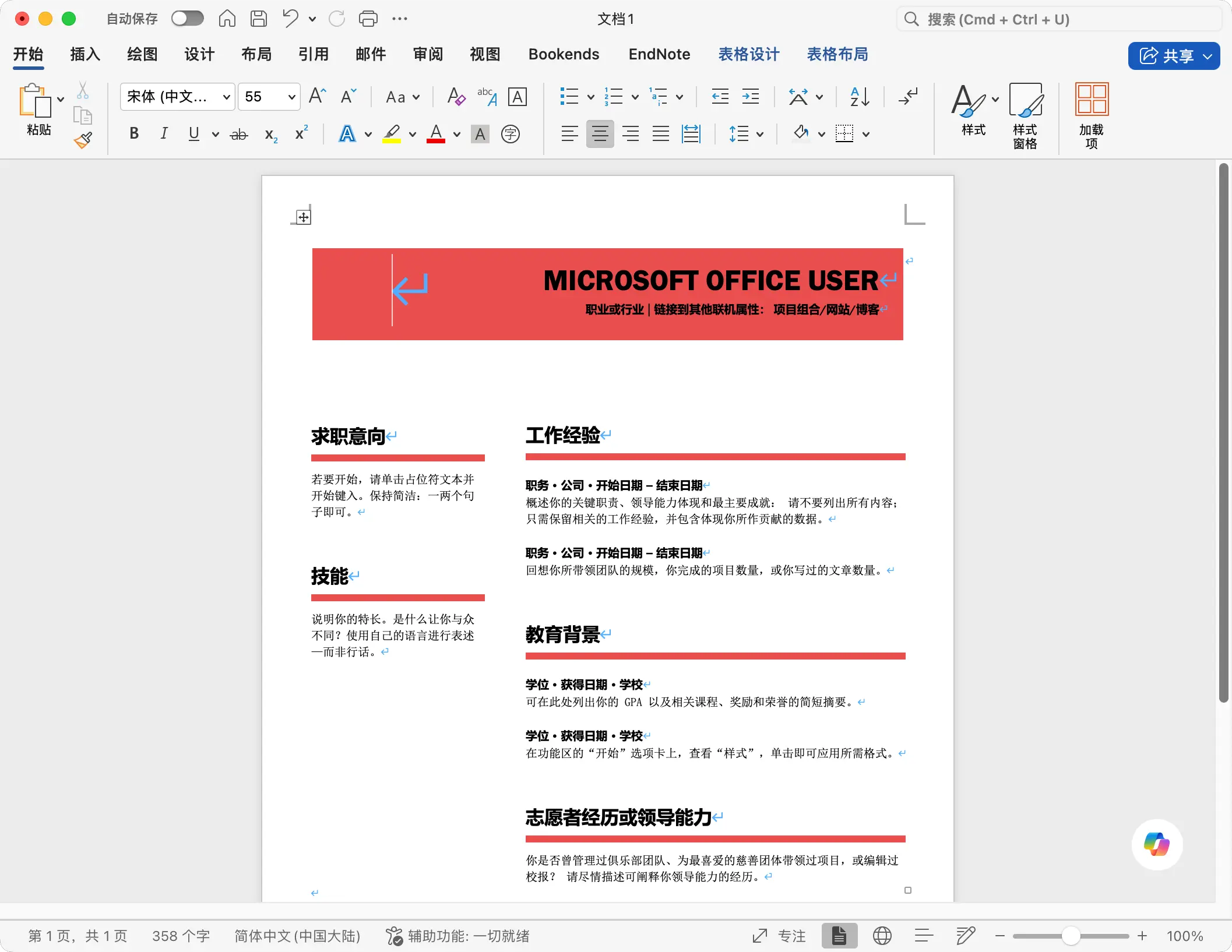Open the 审阅 ribbon tab
The width and height of the screenshot is (1232, 952).
[428, 55]
